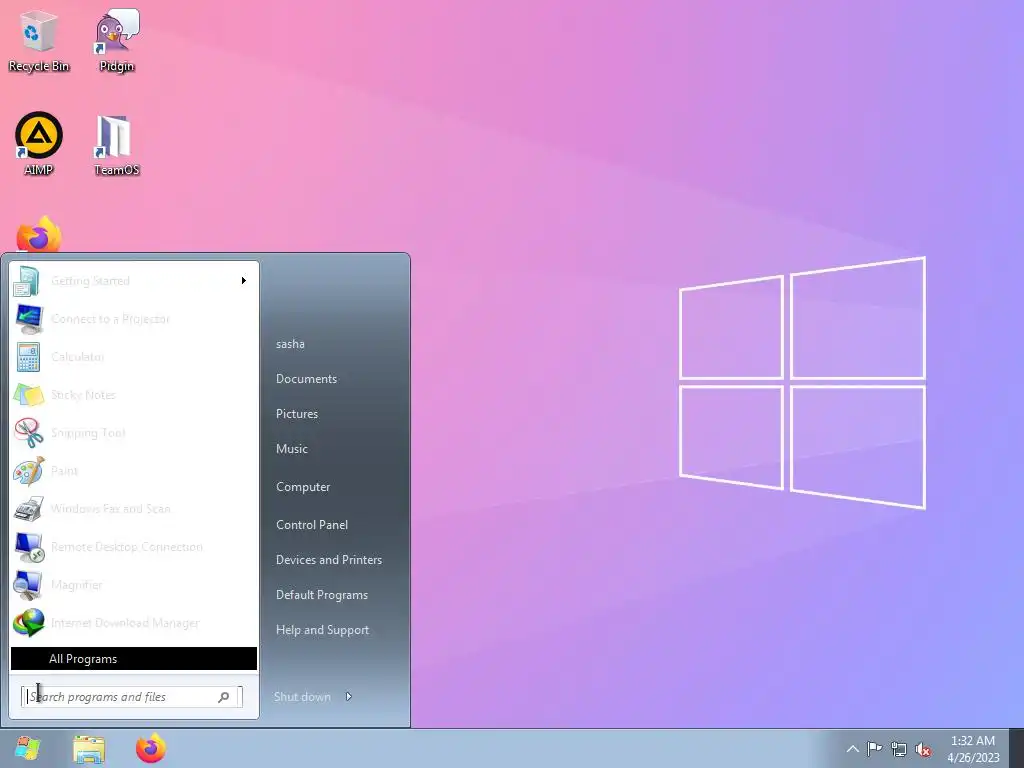
Task: Expand the Getting Started submenu arrow
Action: (x=244, y=281)
